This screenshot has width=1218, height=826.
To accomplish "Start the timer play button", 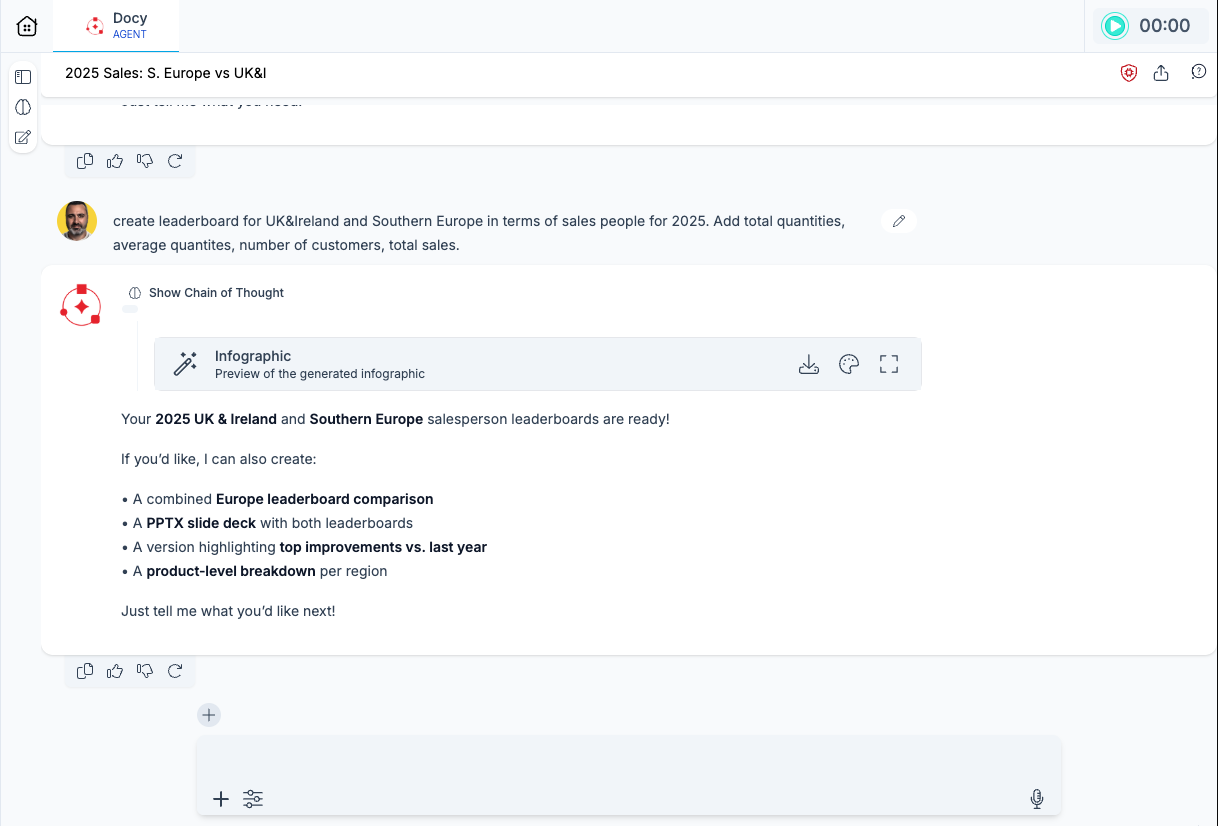I will (1114, 26).
